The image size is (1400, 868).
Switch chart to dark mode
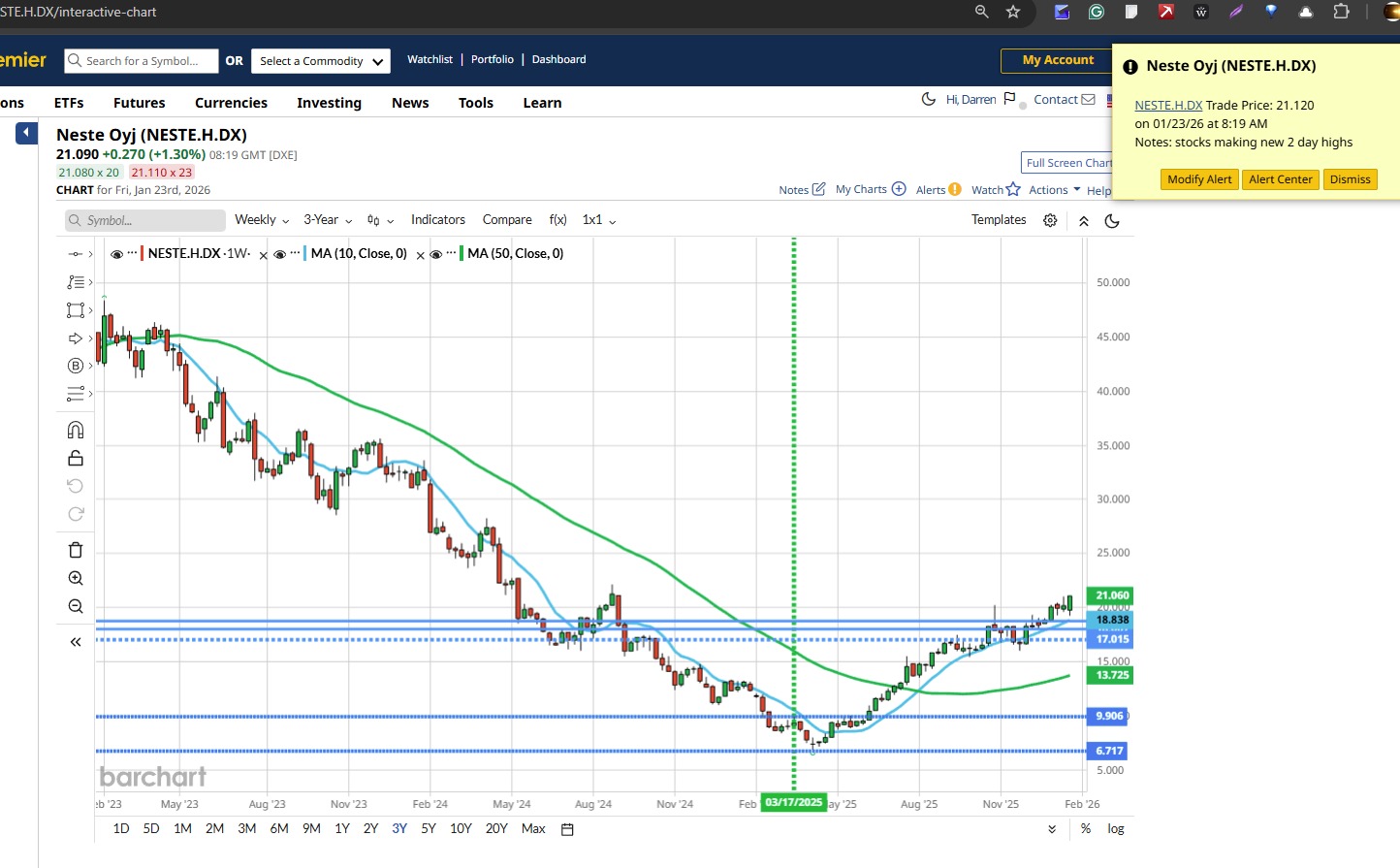point(1112,220)
